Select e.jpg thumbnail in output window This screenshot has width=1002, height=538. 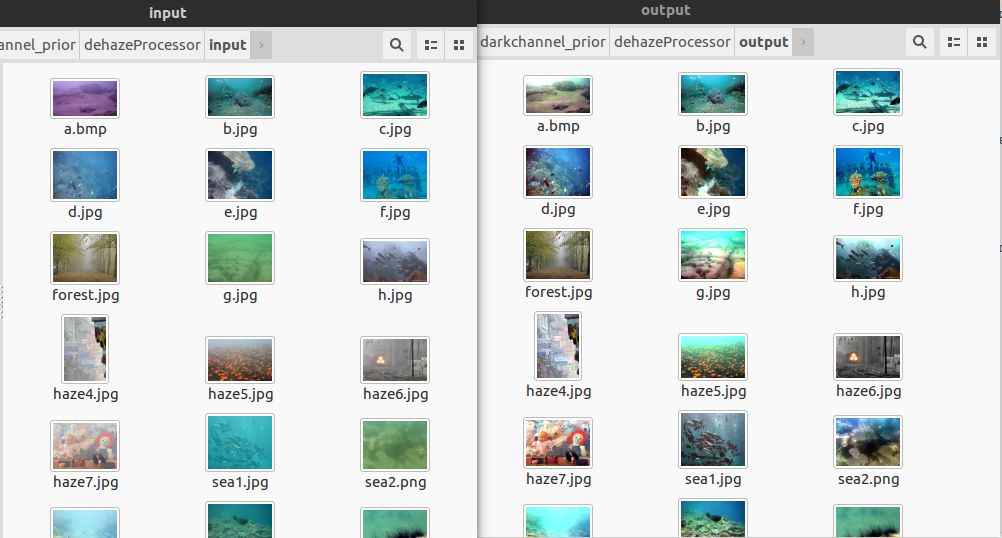tap(713, 172)
